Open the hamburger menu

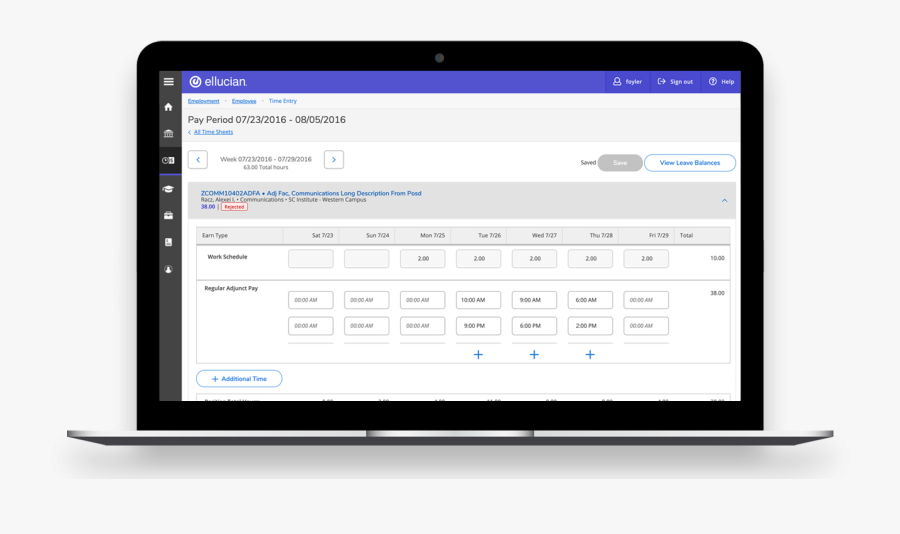coord(168,81)
